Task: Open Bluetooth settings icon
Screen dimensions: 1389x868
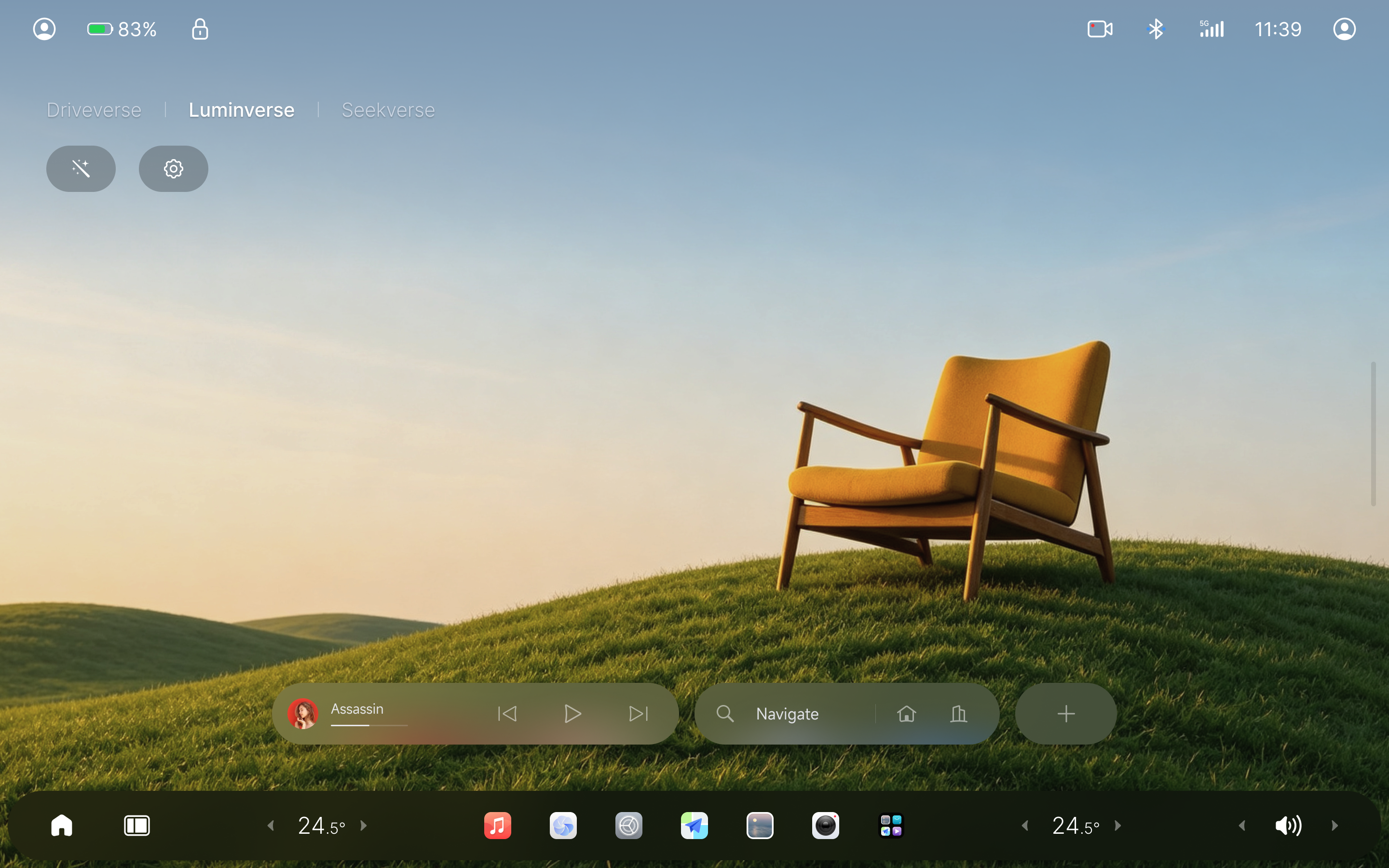Action: (1156, 29)
